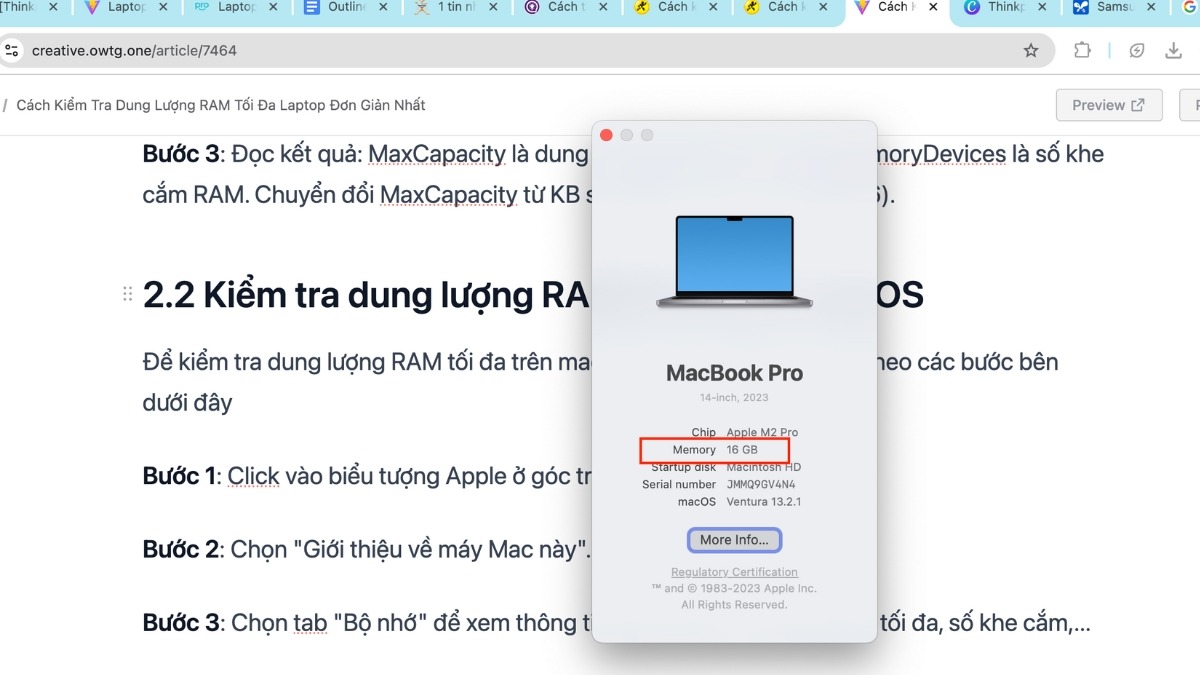Click the "16 GB" memory value
The height and width of the screenshot is (675, 1200).
click(x=742, y=450)
